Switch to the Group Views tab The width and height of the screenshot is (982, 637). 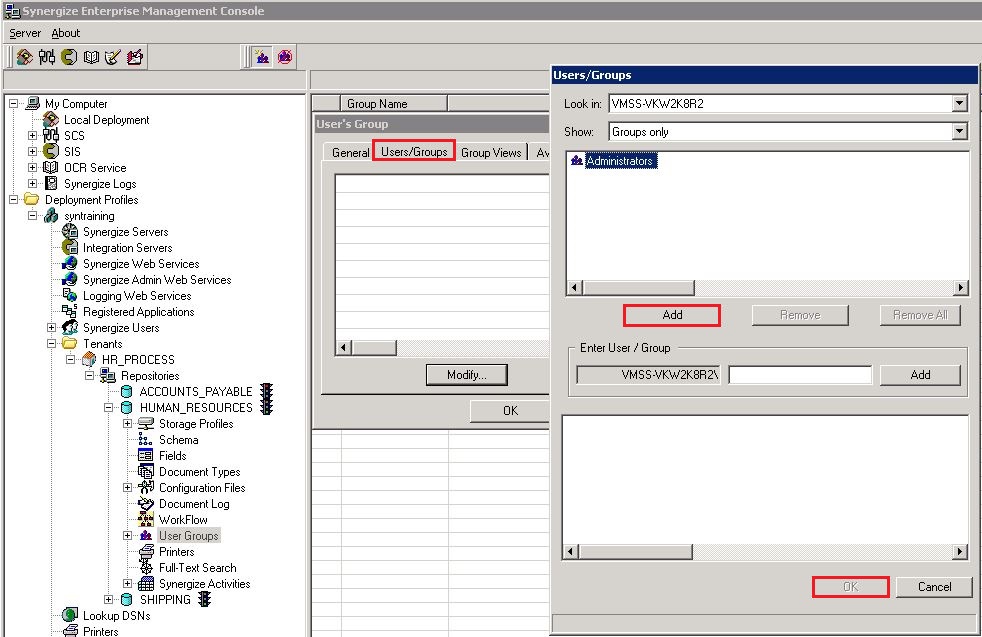(x=491, y=152)
